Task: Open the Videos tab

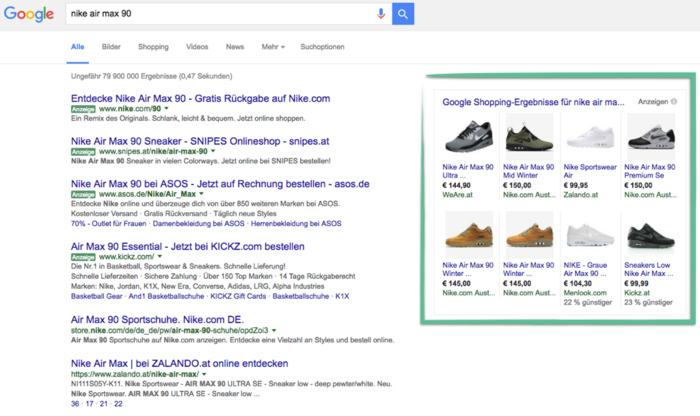Action: 197,47
